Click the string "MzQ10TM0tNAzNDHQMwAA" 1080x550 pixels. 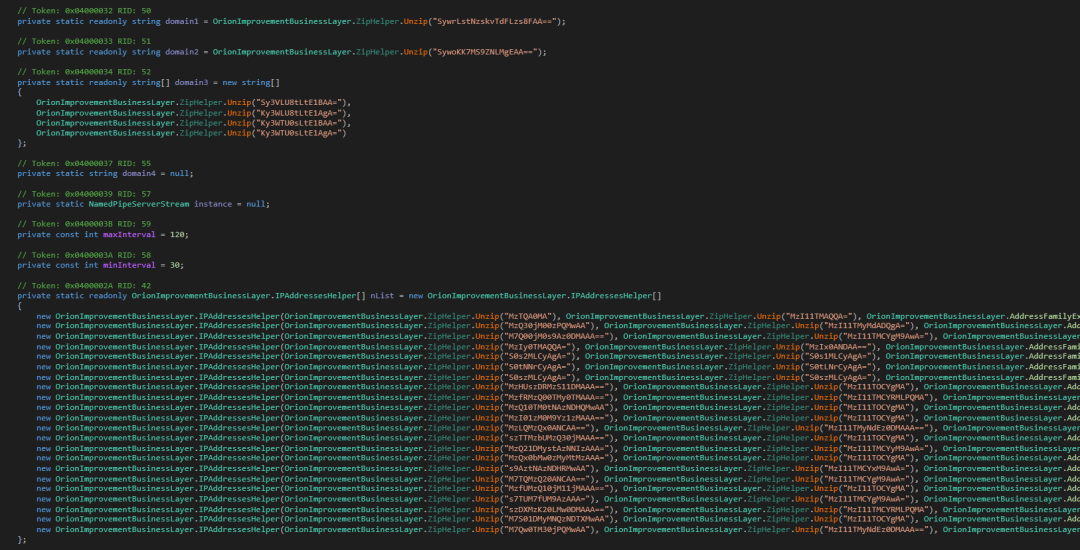[555, 408]
